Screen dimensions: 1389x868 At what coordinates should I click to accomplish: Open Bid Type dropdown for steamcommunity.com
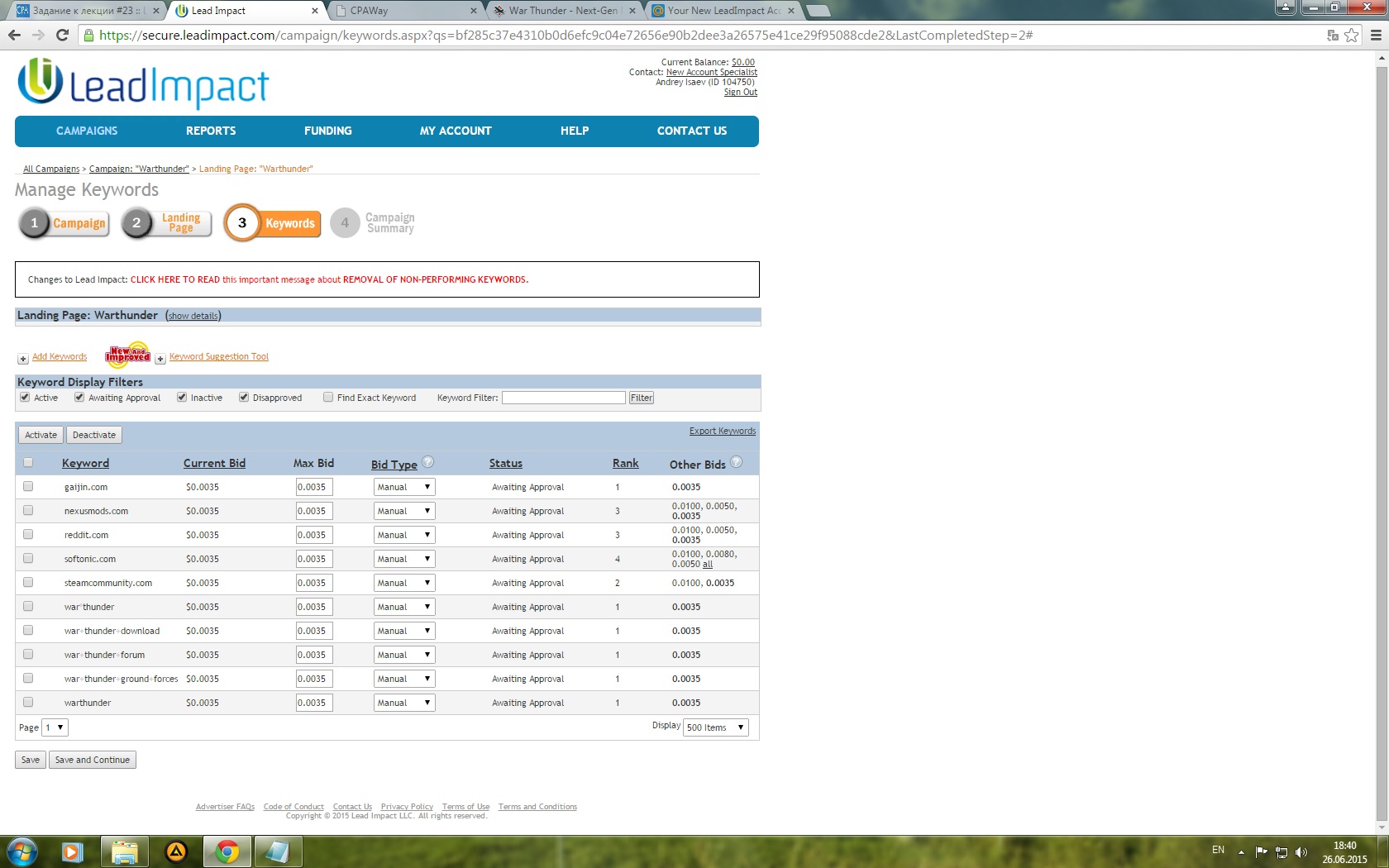[404, 583]
